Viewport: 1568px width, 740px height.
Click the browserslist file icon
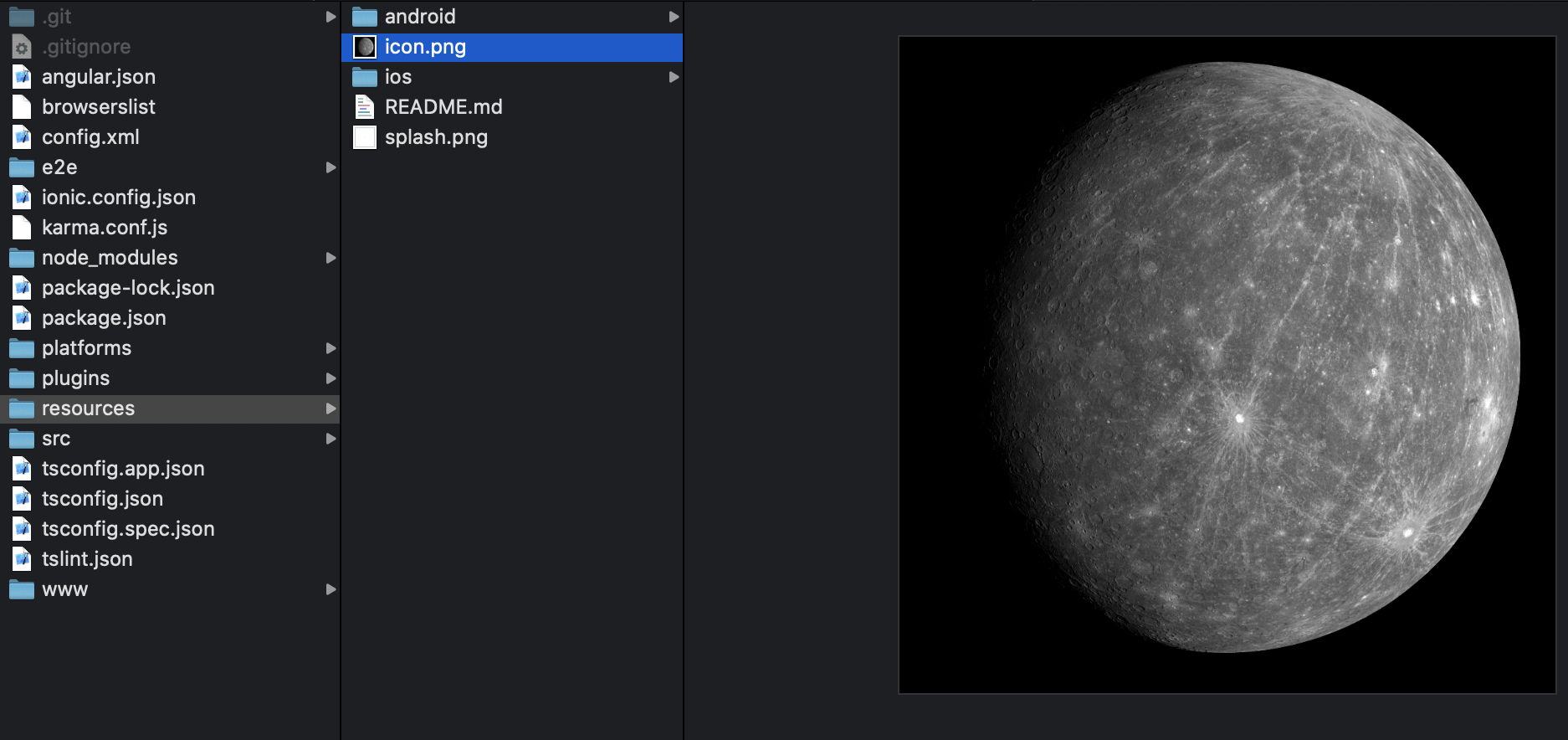pyautogui.click(x=22, y=107)
